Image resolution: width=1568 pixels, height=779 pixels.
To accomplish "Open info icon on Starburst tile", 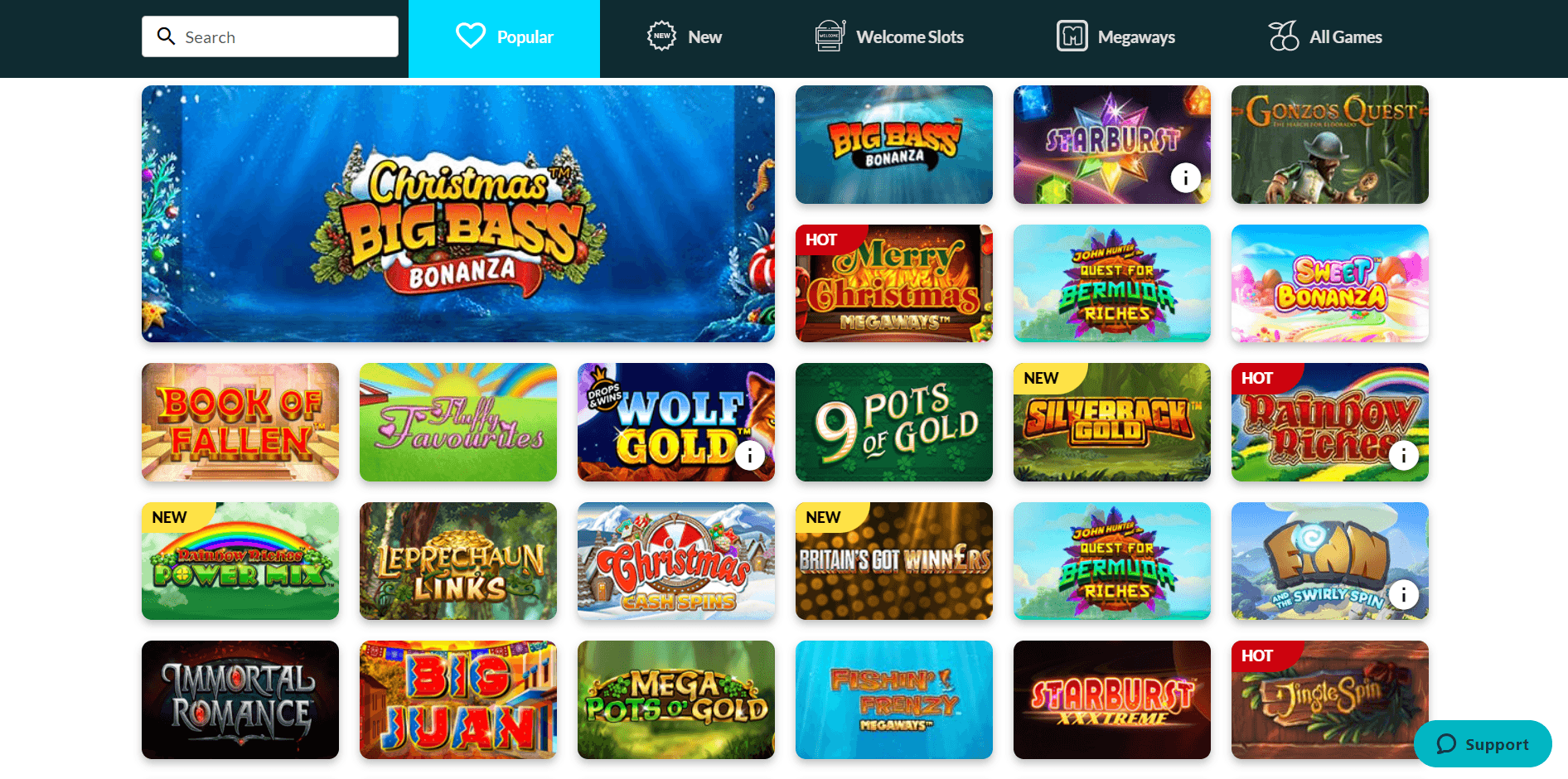I will [1185, 177].
